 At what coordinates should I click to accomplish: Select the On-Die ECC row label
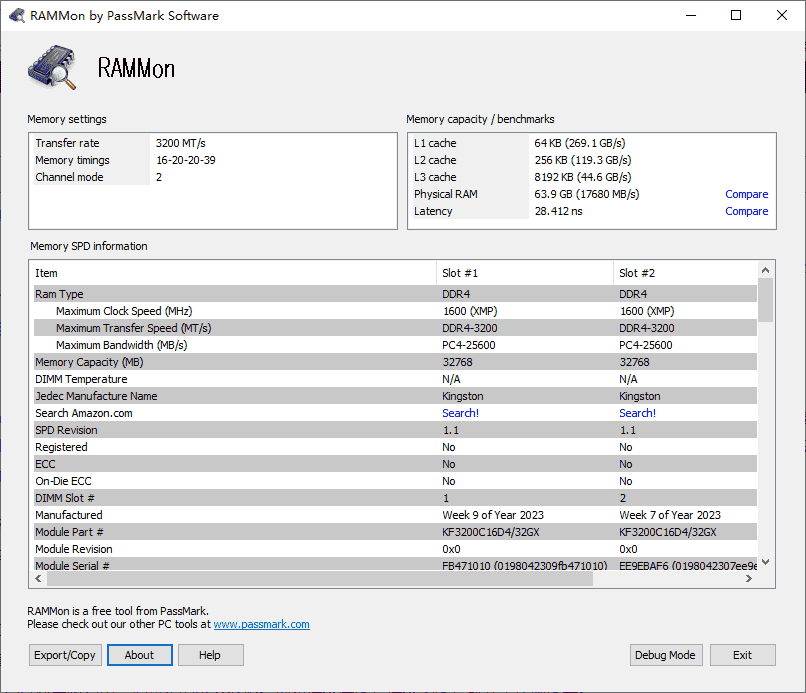click(63, 481)
